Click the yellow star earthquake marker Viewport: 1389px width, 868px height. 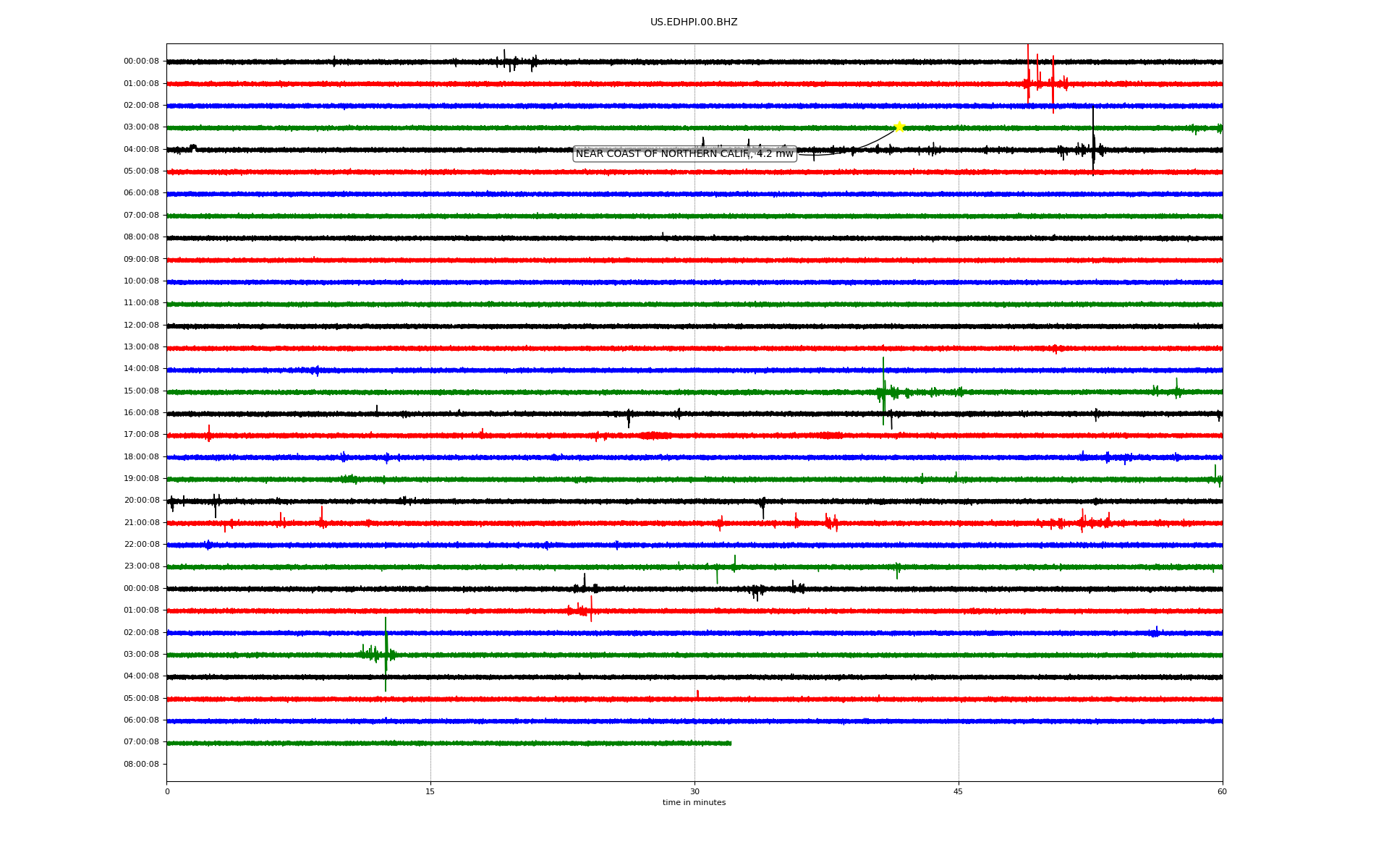tap(899, 127)
